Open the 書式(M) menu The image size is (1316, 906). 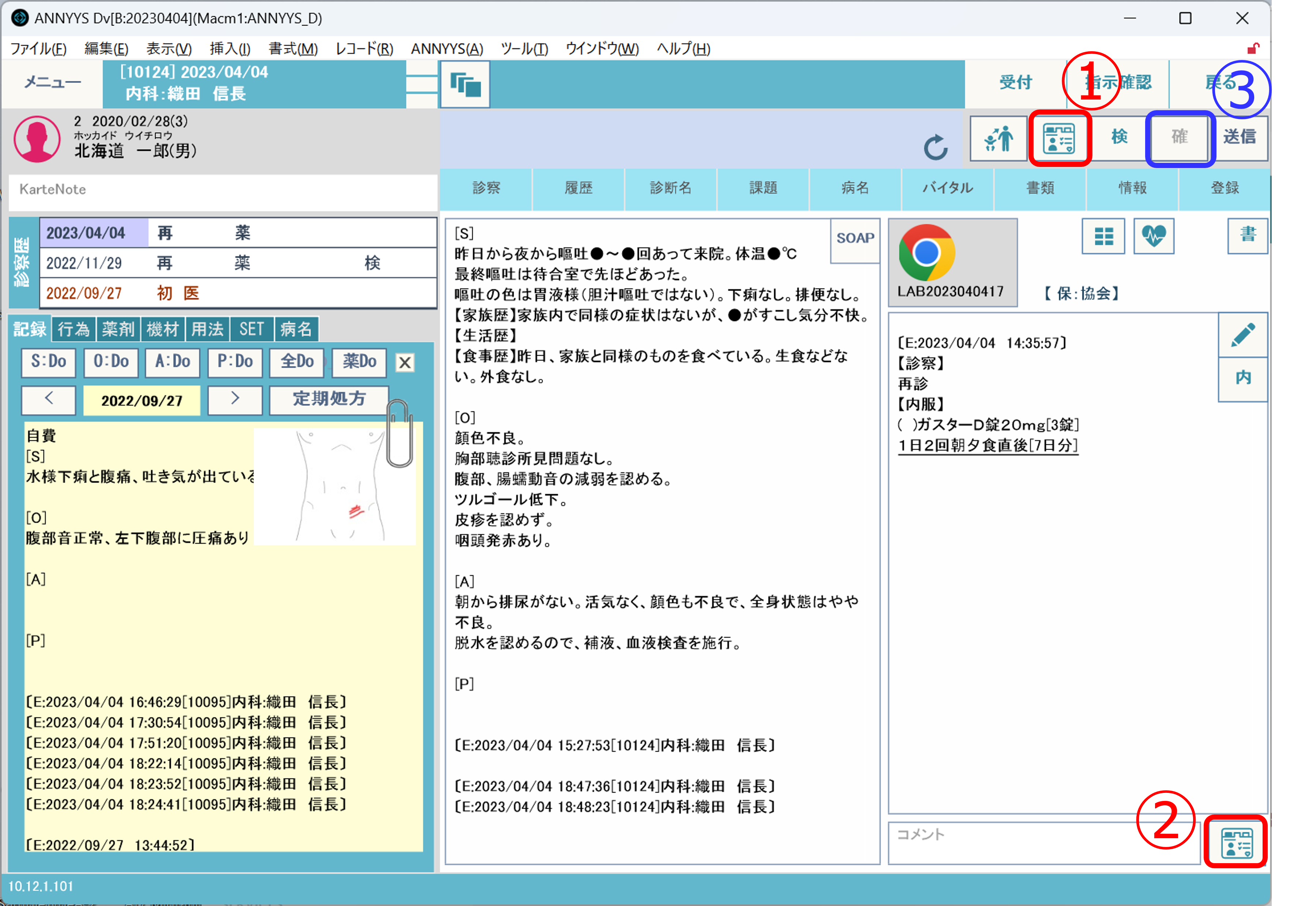(293, 49)
